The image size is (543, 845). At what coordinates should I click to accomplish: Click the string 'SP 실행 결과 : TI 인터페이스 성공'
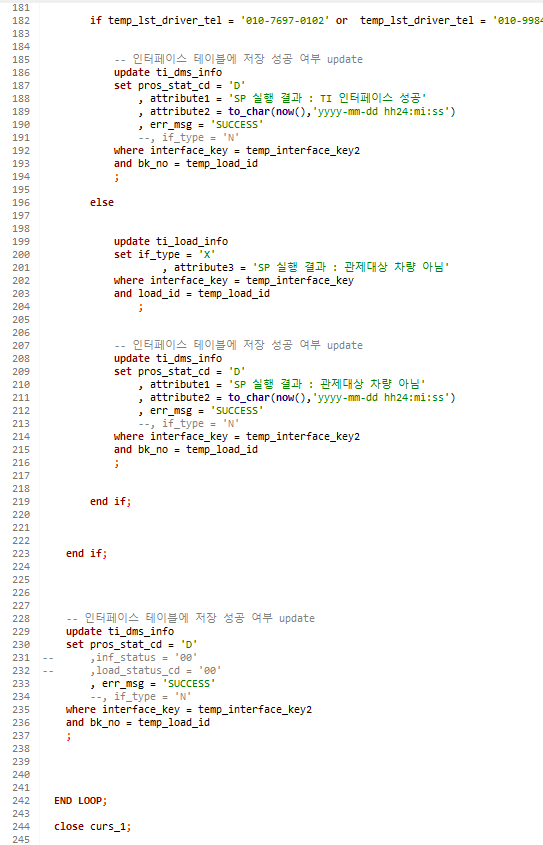327,98
